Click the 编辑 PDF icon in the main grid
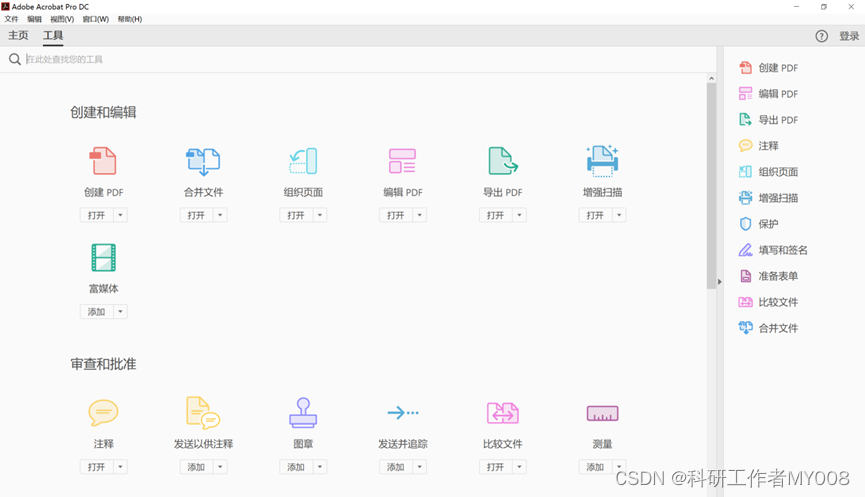The width and height of the screenshot is (865, 497). [402, 161]
